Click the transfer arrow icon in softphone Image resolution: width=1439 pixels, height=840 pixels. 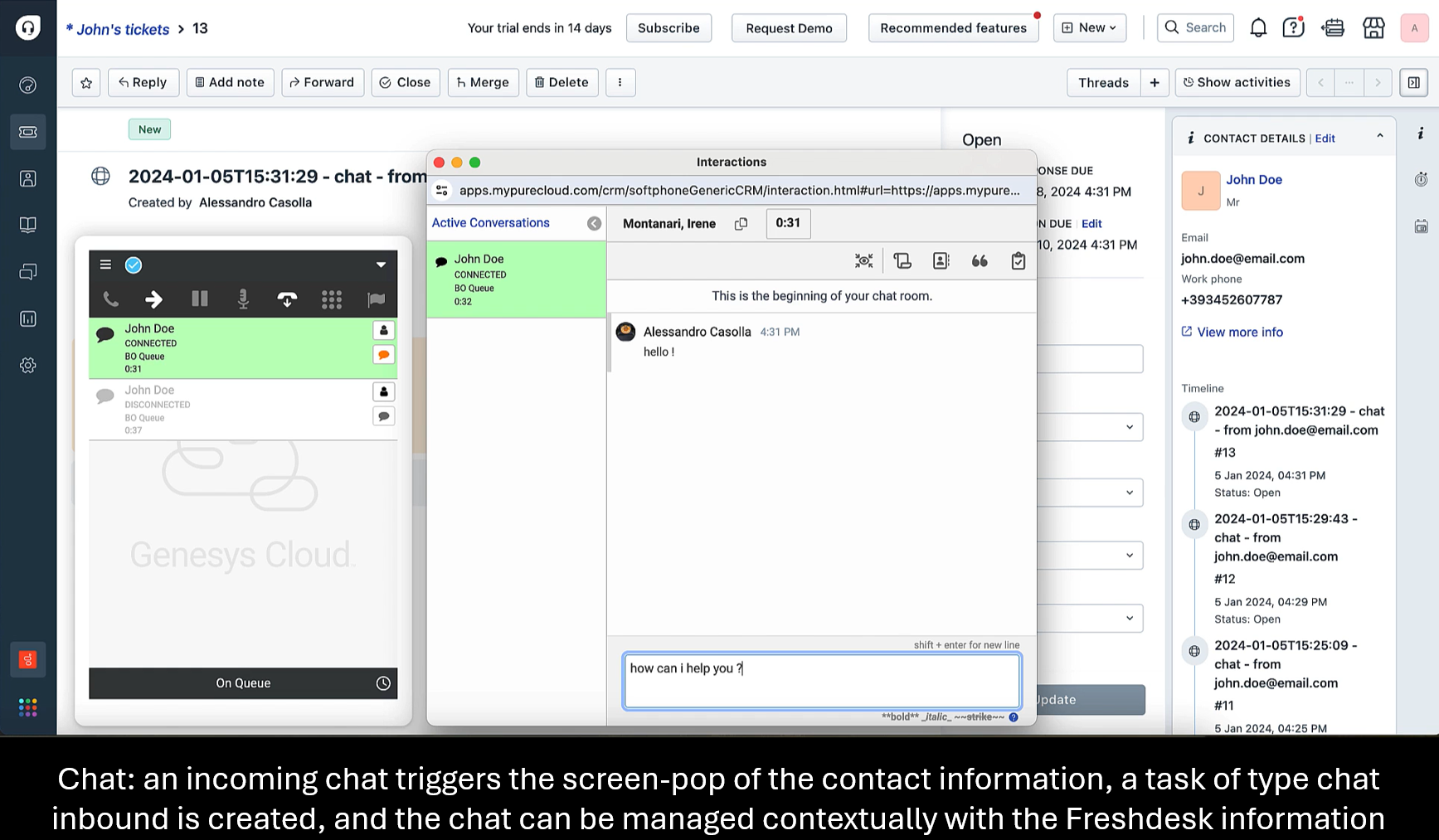154,299
